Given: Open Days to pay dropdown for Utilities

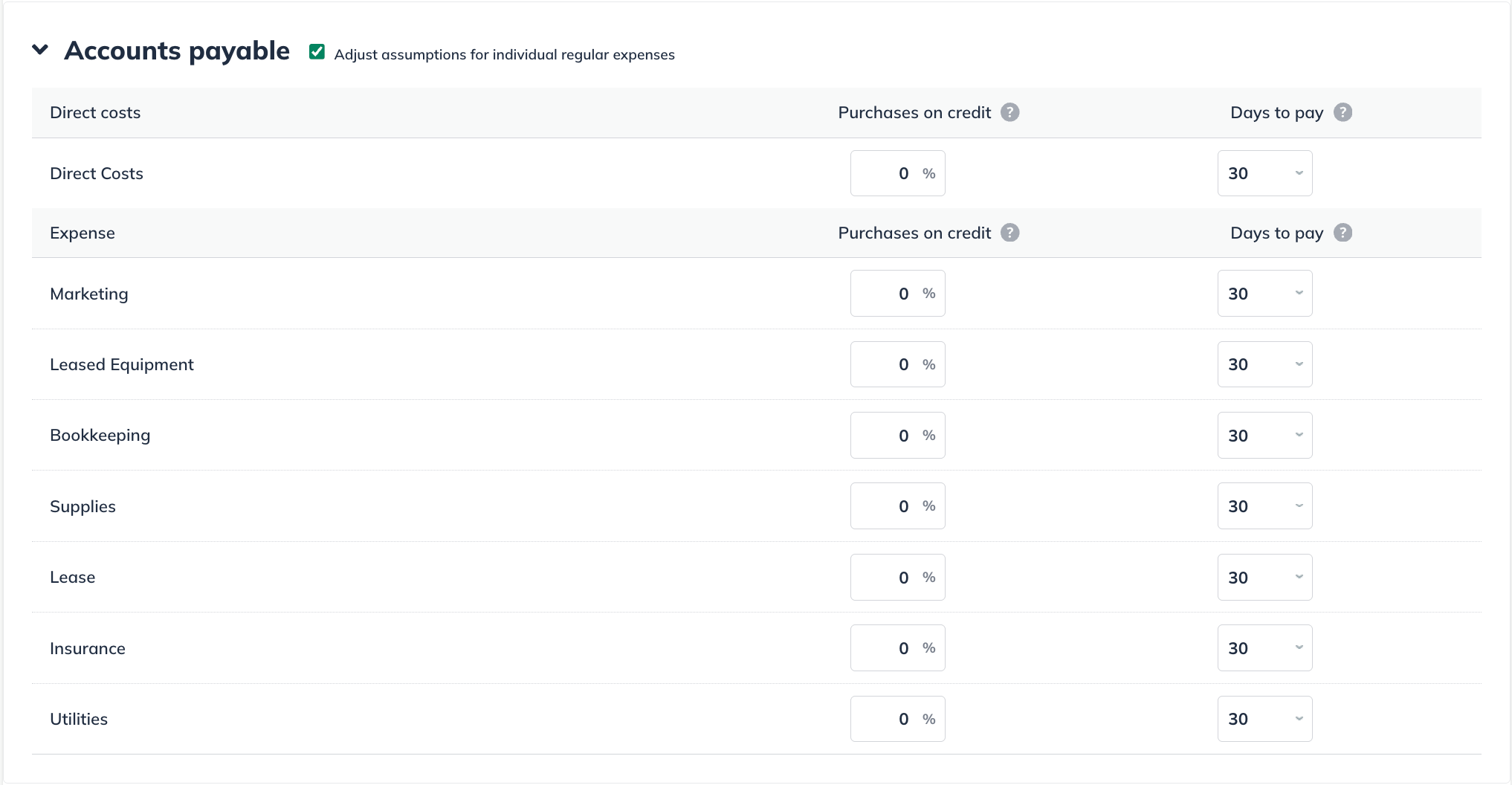Looking at the screenshot, I should [1264, 719].
